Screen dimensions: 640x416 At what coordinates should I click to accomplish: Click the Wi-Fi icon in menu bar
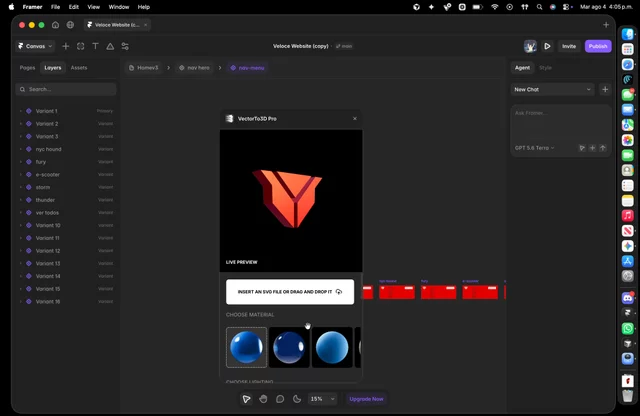tap(495, 7)
